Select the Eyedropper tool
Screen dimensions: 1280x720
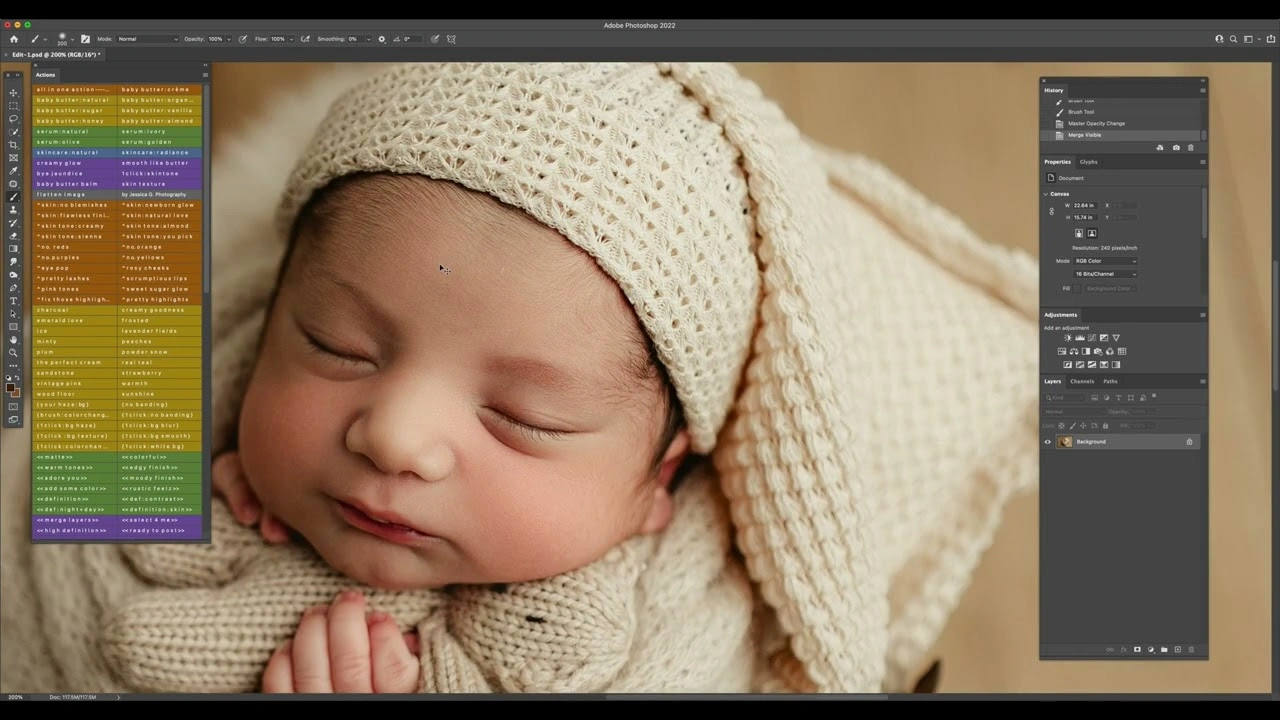(x=13, y=169)
